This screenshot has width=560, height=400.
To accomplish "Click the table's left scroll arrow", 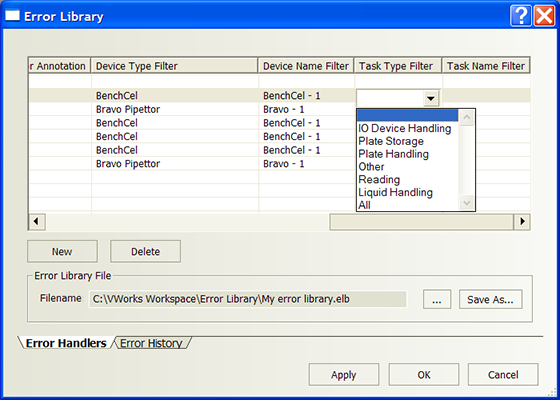I will [x=36, y=221].
